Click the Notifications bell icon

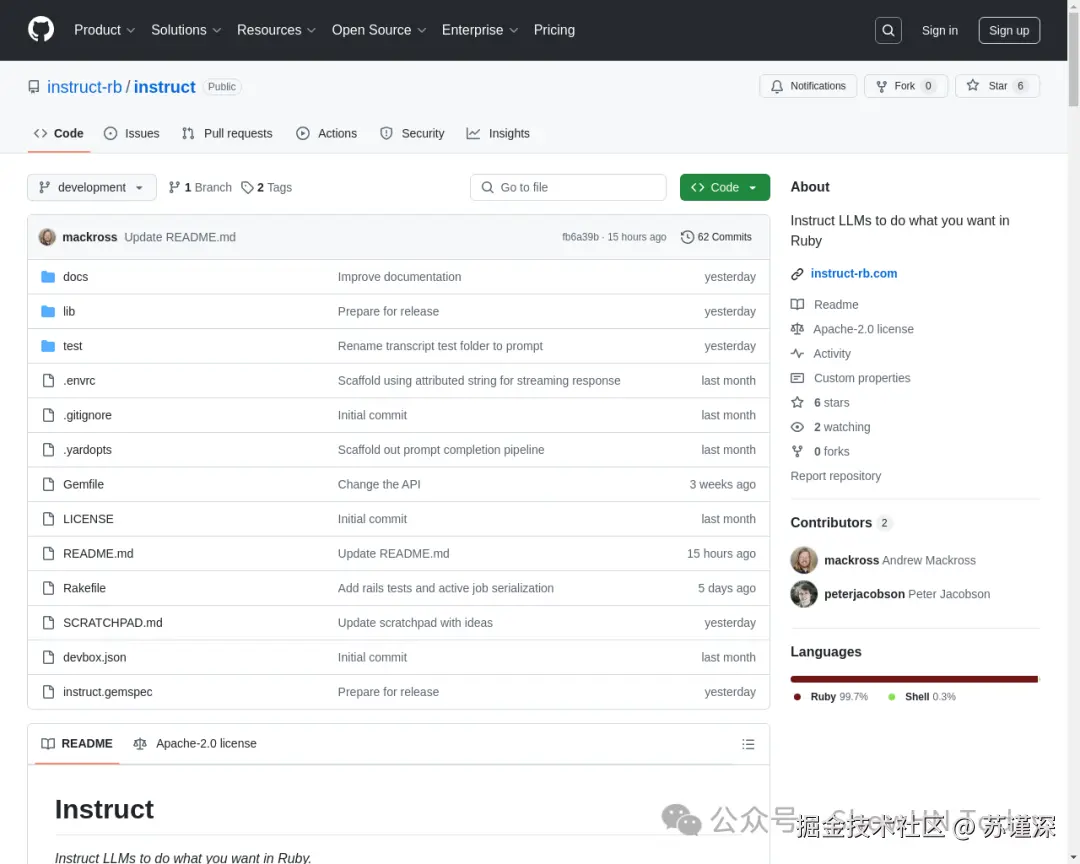tap(777, 86)
